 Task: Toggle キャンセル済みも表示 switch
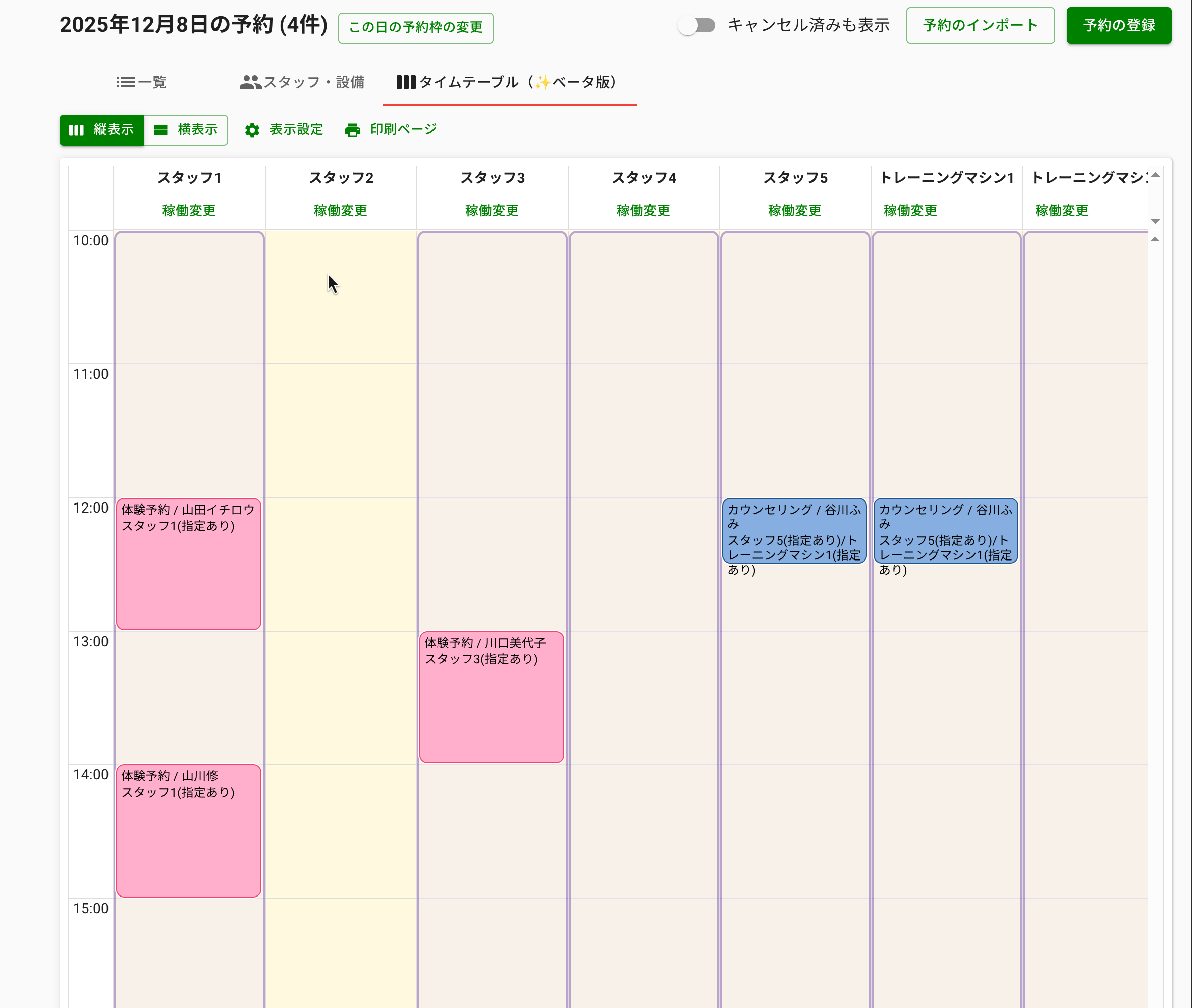tap(696, 26)
